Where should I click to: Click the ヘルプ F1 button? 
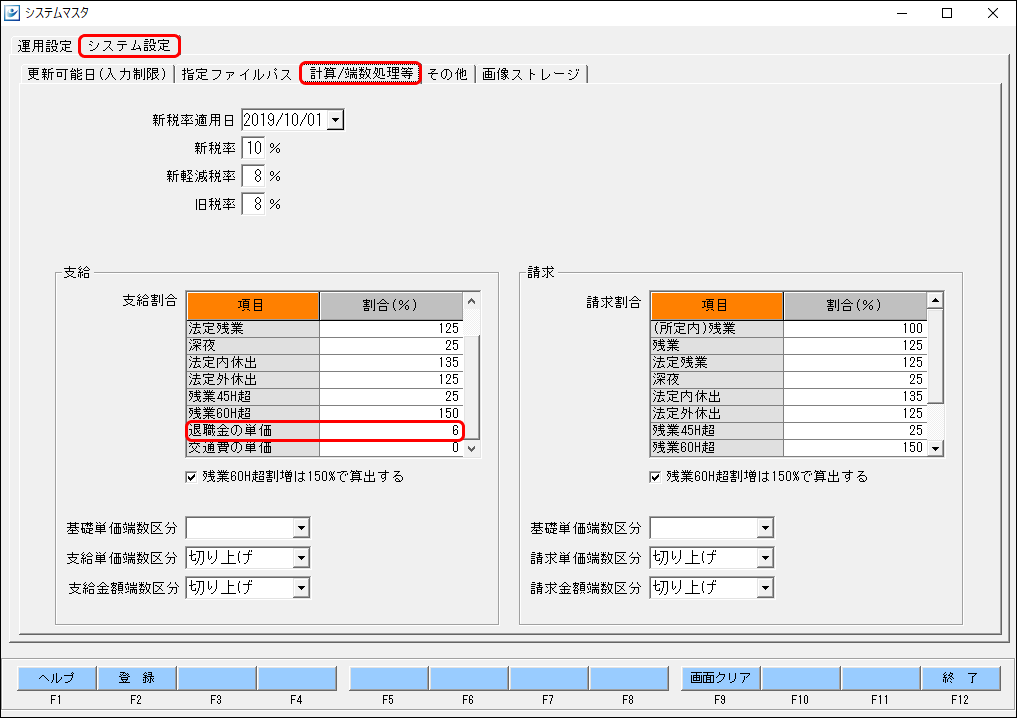(57, 678)
